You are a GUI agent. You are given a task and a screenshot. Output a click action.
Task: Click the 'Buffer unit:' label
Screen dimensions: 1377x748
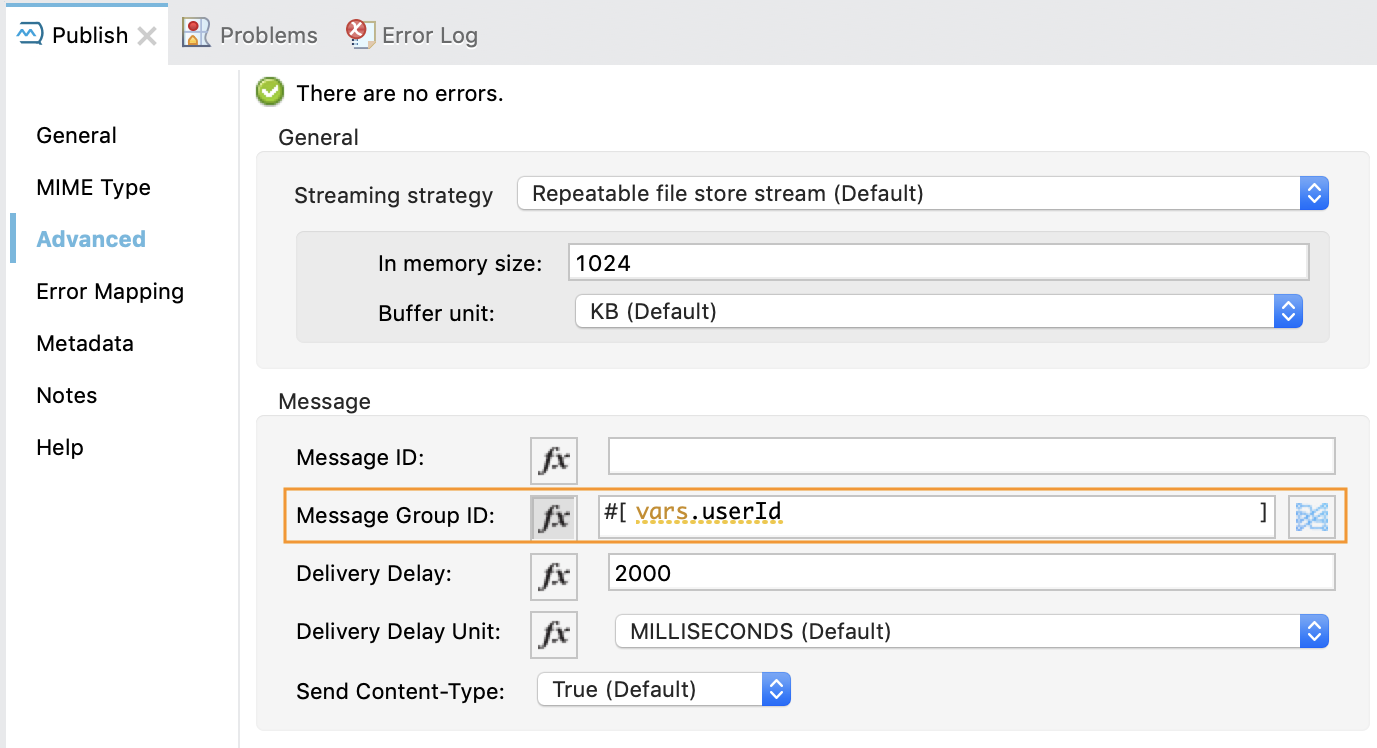[x=437, y=313]
